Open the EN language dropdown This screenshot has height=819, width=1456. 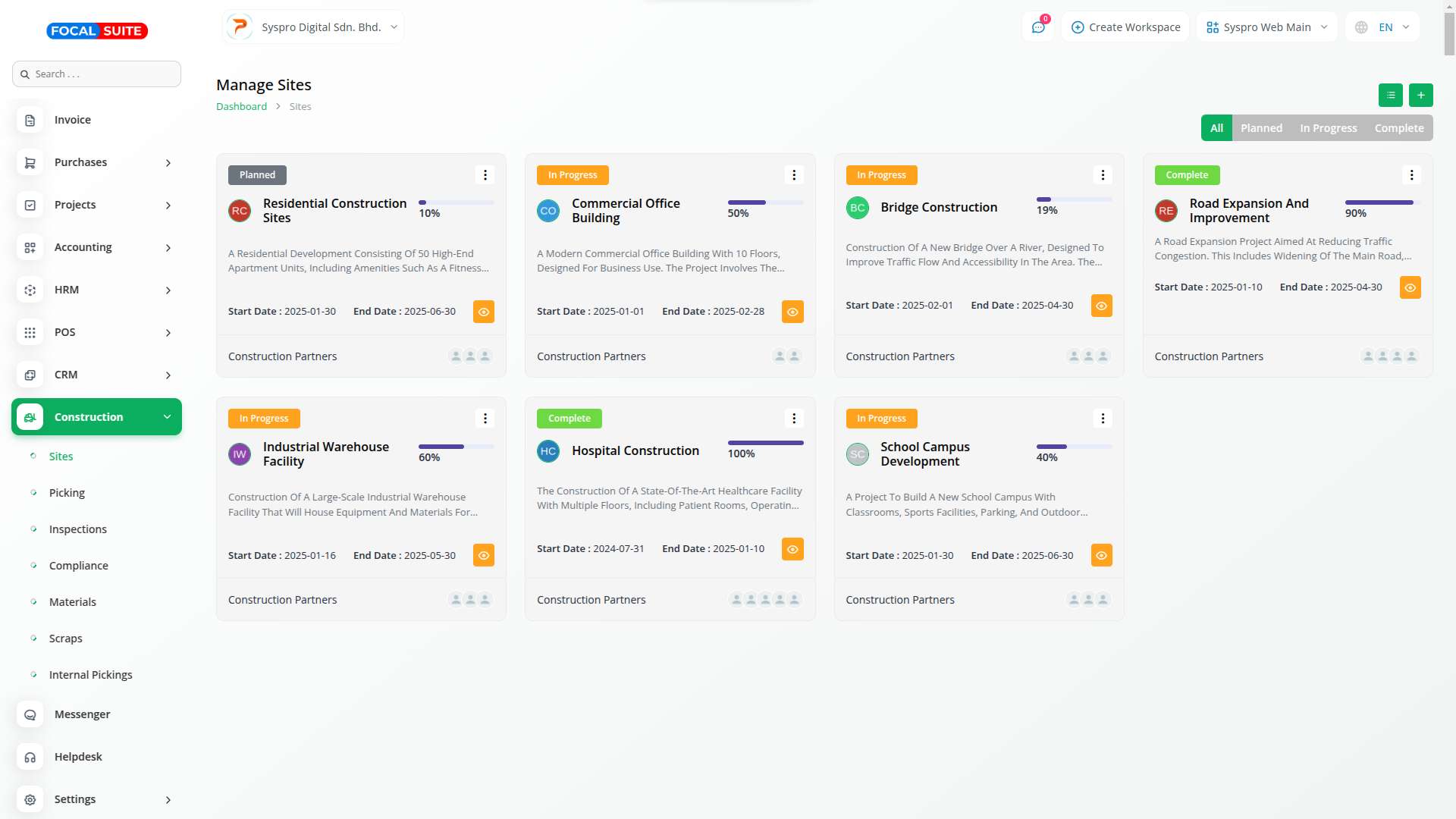tap(1384, 27)
